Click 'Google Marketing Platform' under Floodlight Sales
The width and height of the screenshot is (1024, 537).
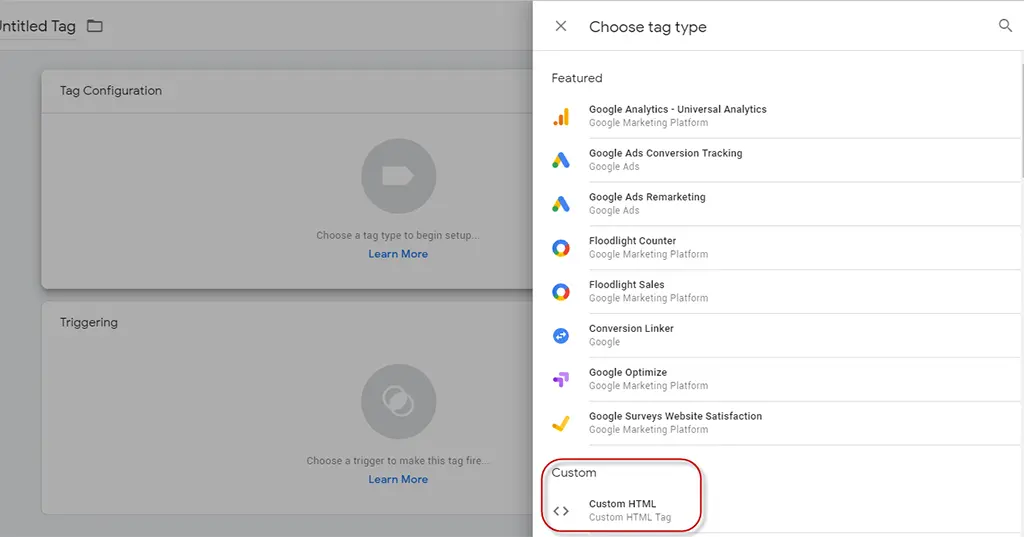(648, 298)
